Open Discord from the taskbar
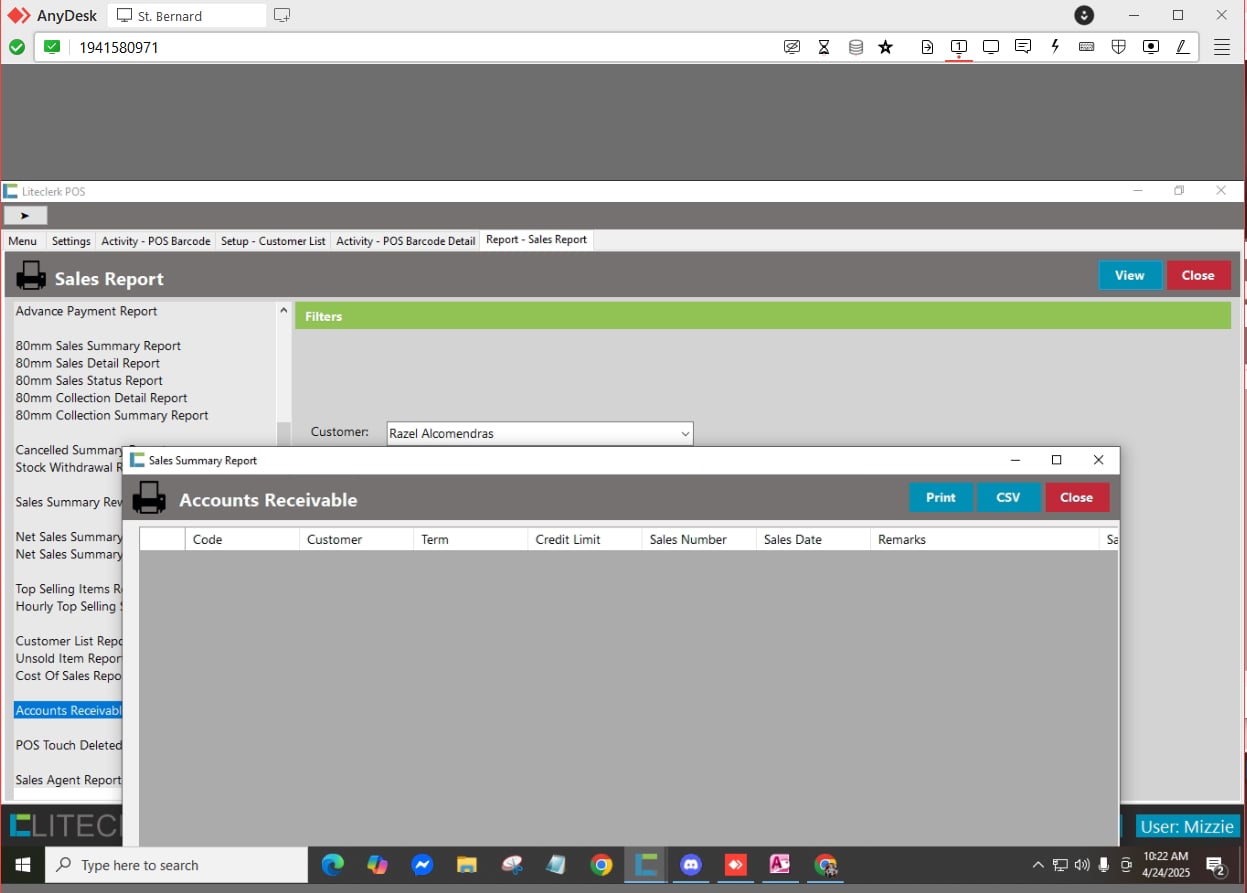The width and height of the screenshot is (1247, 893). tap(691, 865)
